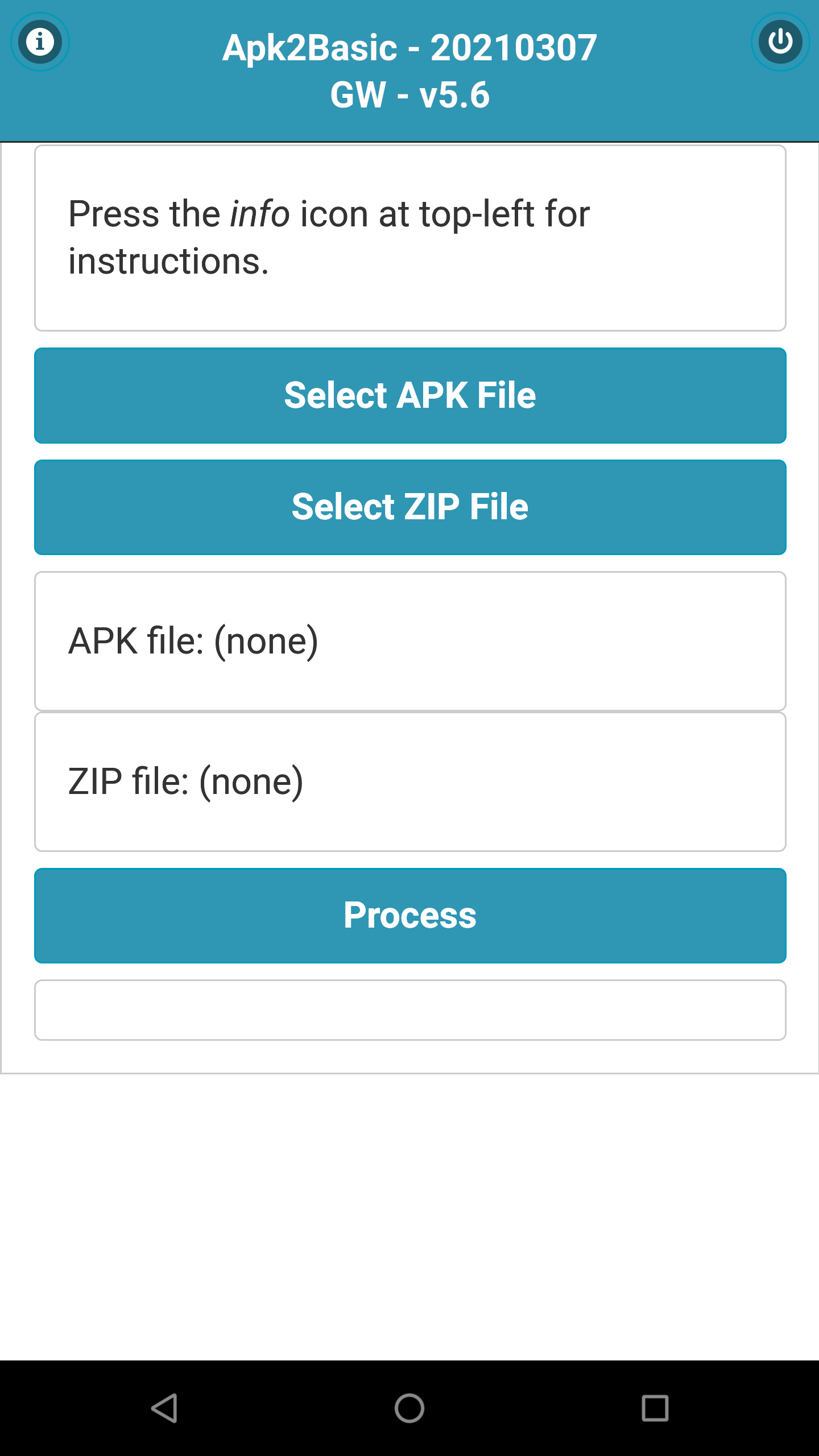Tap the Apk2Basic title text
819x1456 pixels.
(309, 48)
